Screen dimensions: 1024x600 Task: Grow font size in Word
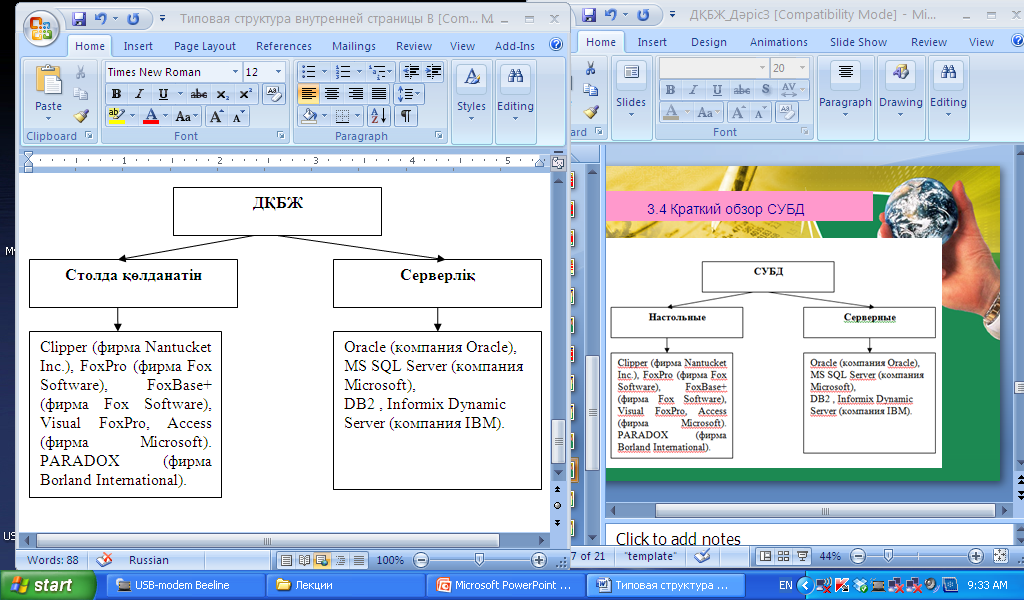tap(215, 117)
